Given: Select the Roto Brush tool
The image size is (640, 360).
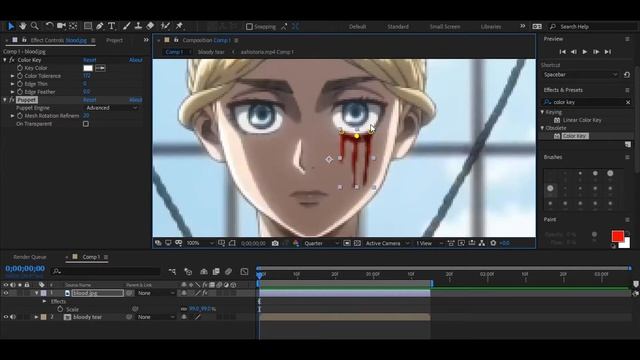Looking at the screenshot, I should point(165,26).
